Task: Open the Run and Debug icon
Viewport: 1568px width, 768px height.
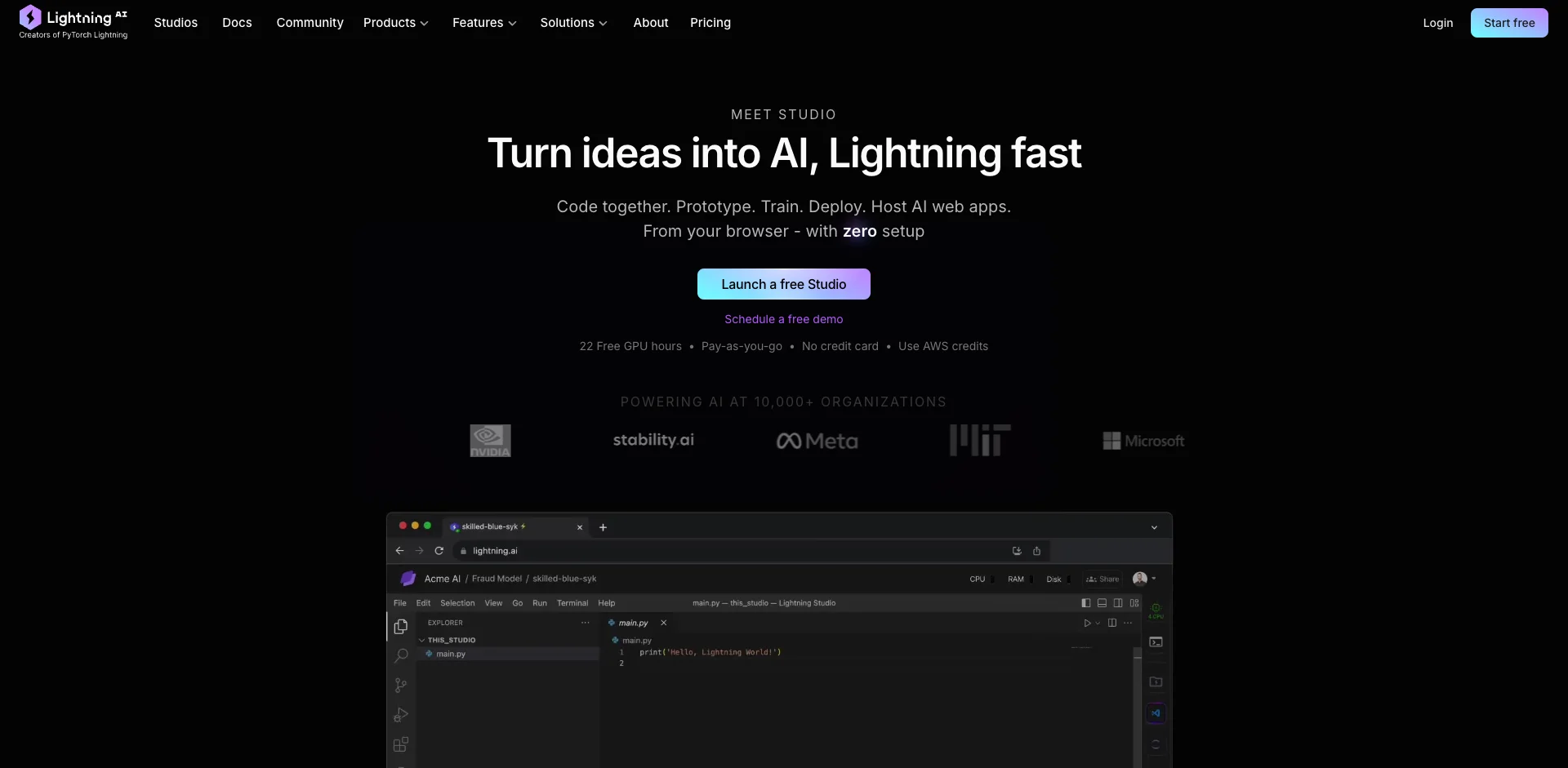Action: click(401, 715)
